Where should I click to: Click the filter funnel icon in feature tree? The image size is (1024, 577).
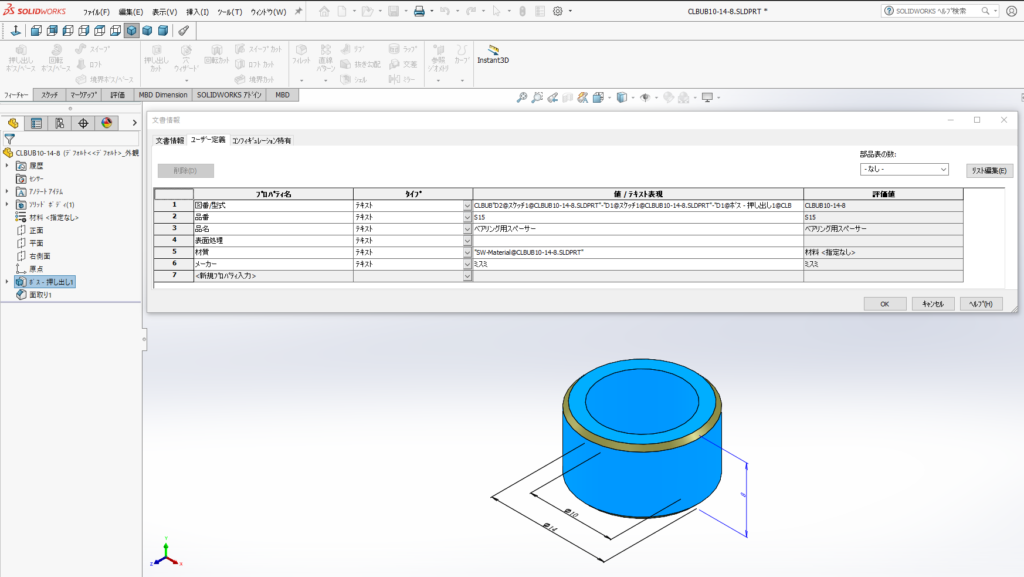click(10, 139)
